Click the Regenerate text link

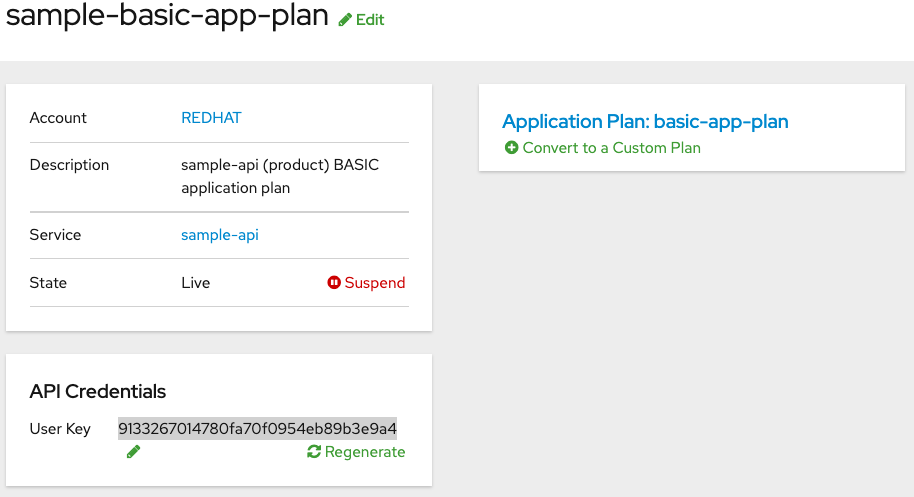(x=365, y=452)
